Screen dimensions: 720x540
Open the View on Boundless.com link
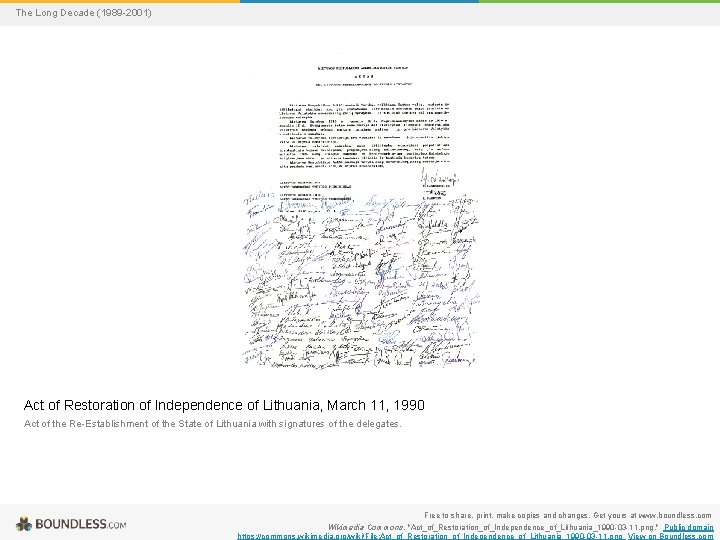[x=670, y=536]
